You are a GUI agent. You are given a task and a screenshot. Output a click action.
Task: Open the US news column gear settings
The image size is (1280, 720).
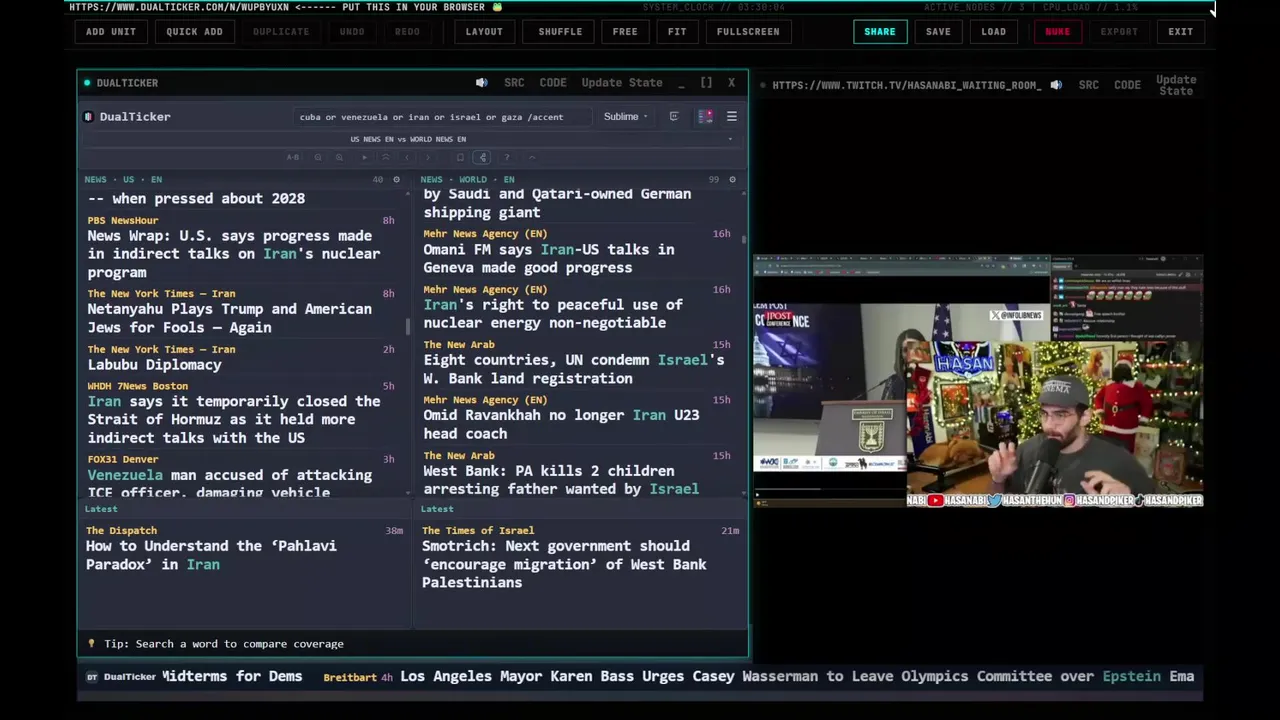tap(396, 180)
